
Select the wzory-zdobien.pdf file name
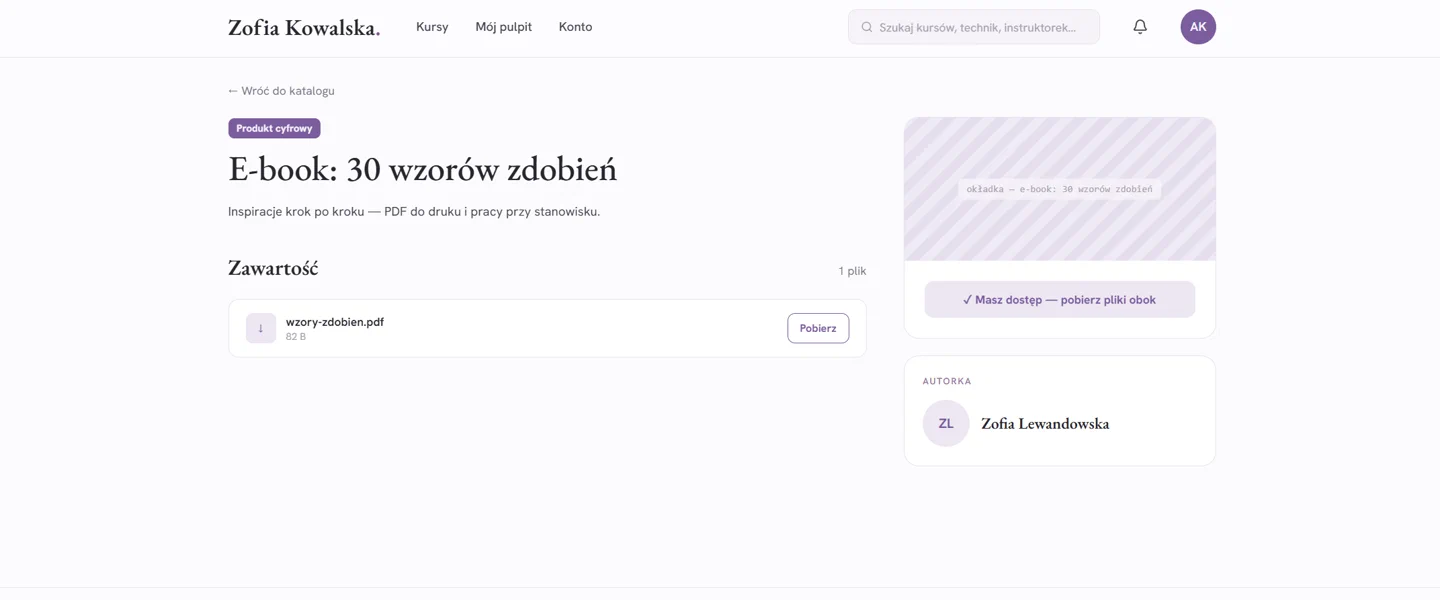point(335,322)
